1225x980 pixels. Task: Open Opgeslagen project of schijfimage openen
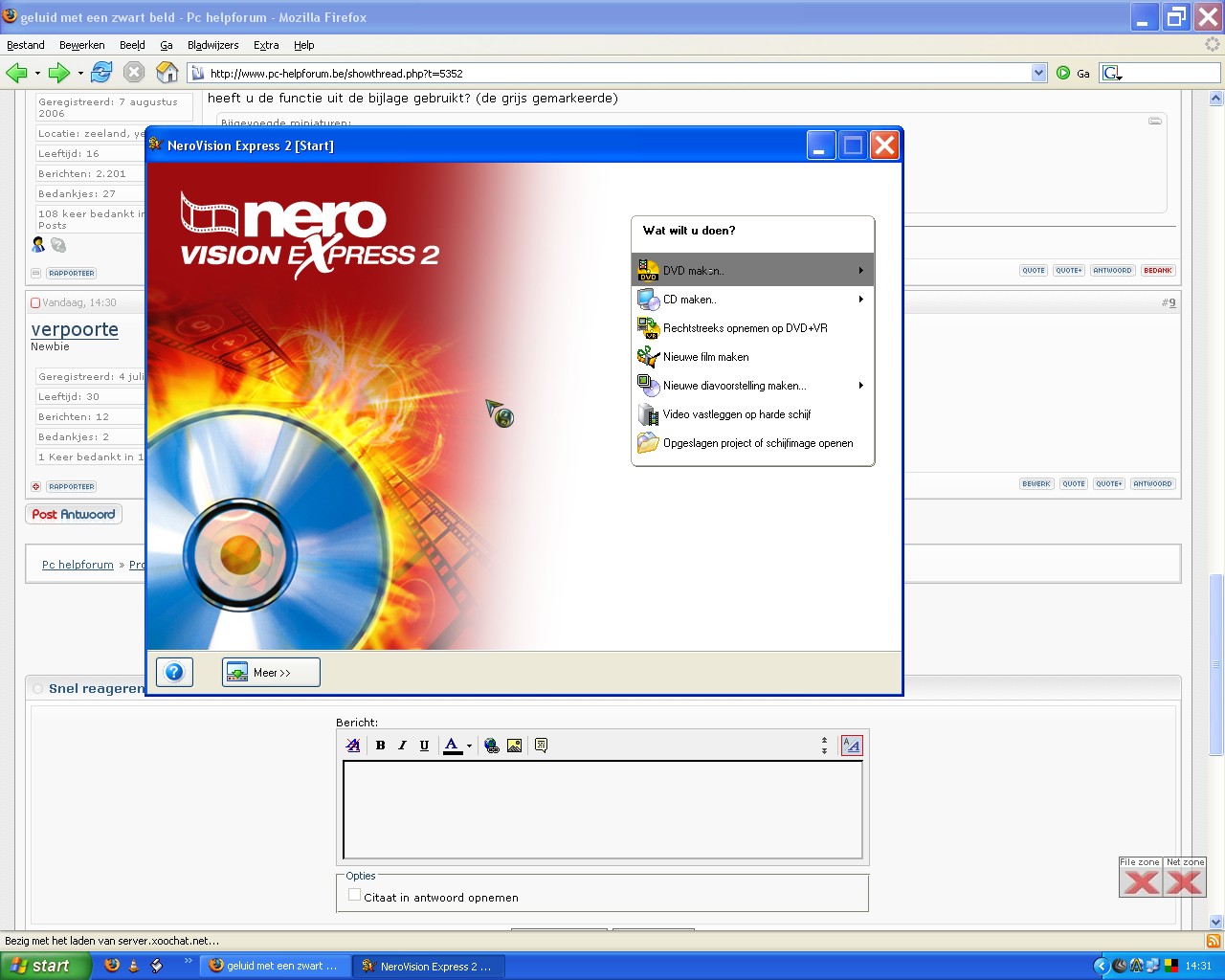coord(752,443)
